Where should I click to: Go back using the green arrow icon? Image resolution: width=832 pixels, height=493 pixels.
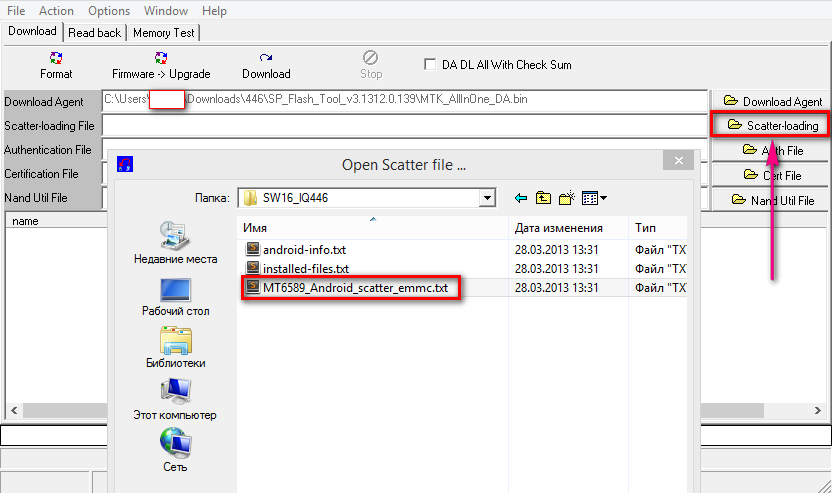[x=521, y=198]
